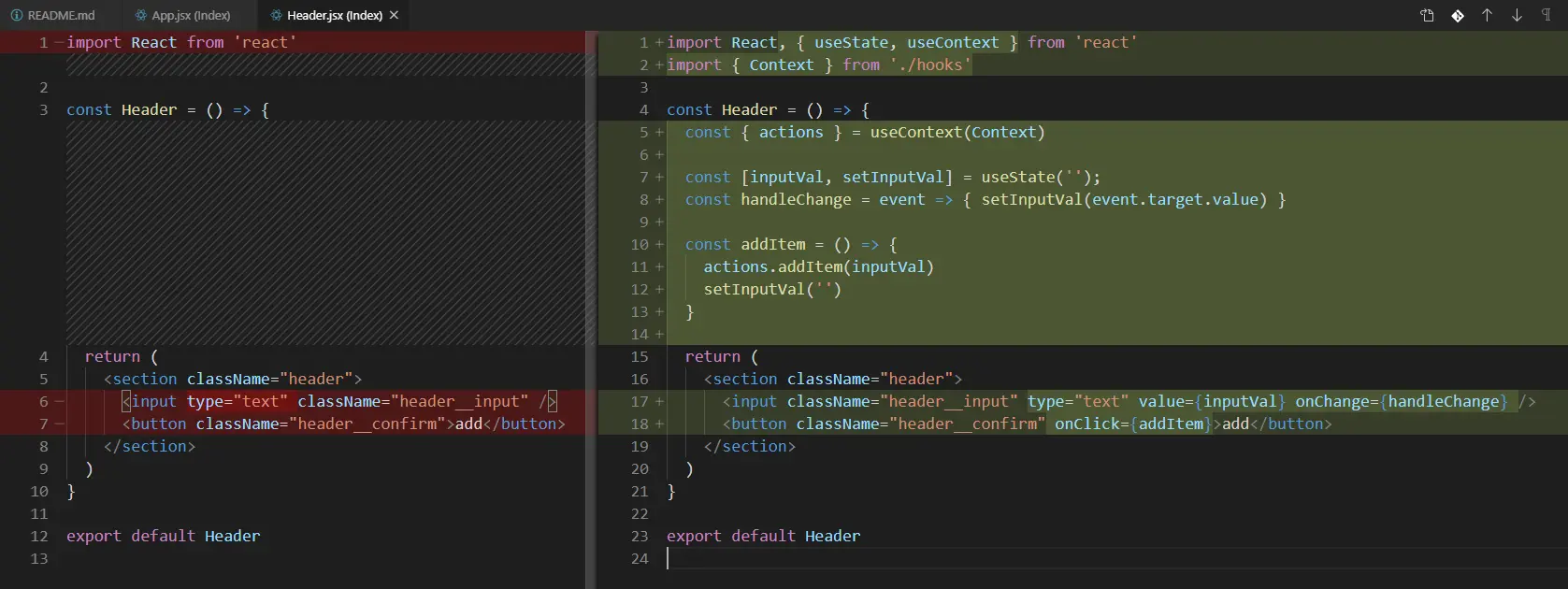Image resolution: width=1568 pixels, height=589 pixels.
Task: Click the React icon on App.jsx tab
Action: pos(141,15)
